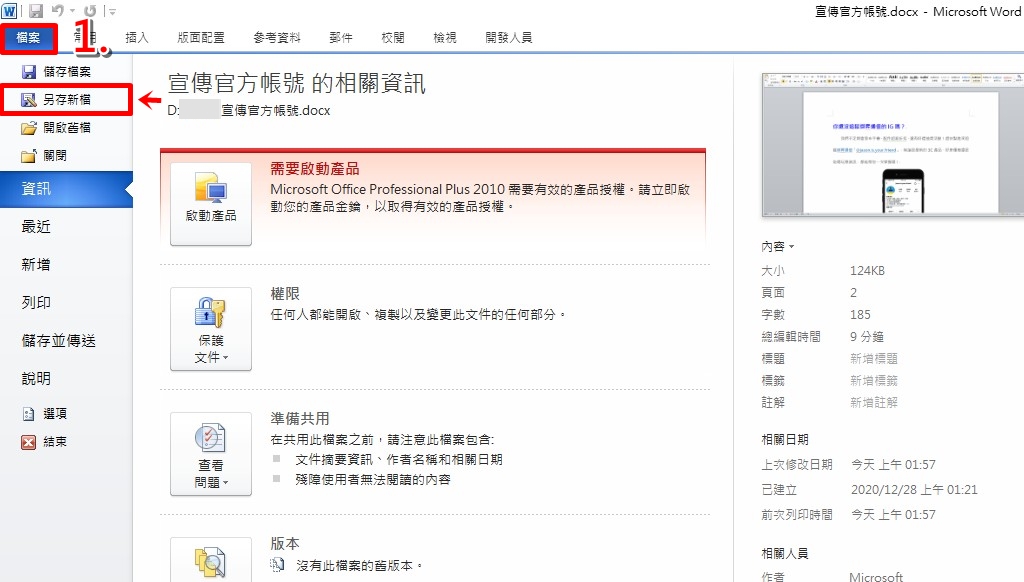Select the 郵件 ribbon tab
The height and width of the screenshot is (582, 1024).
341,38
